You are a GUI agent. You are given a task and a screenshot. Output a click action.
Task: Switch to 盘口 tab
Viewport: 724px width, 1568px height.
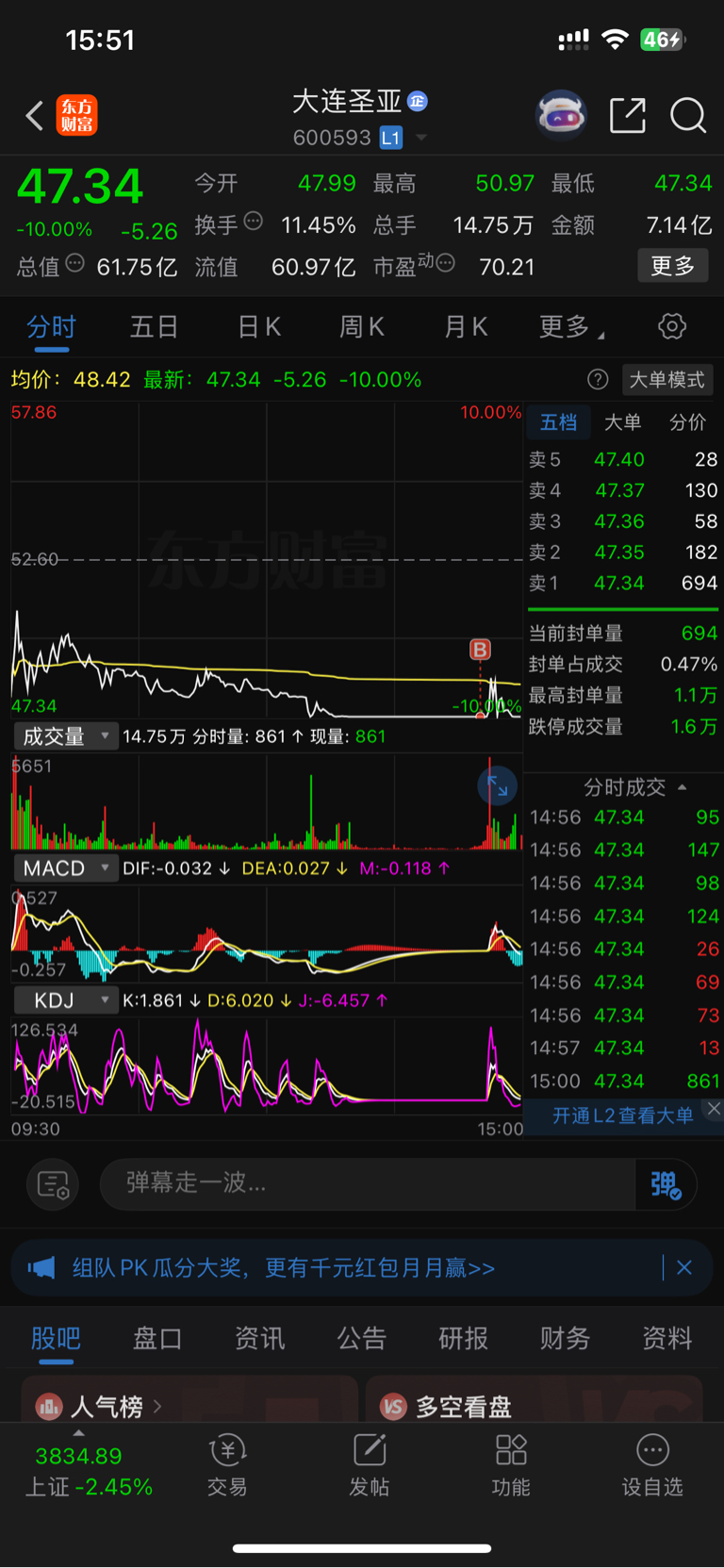tap(157, 1338)
